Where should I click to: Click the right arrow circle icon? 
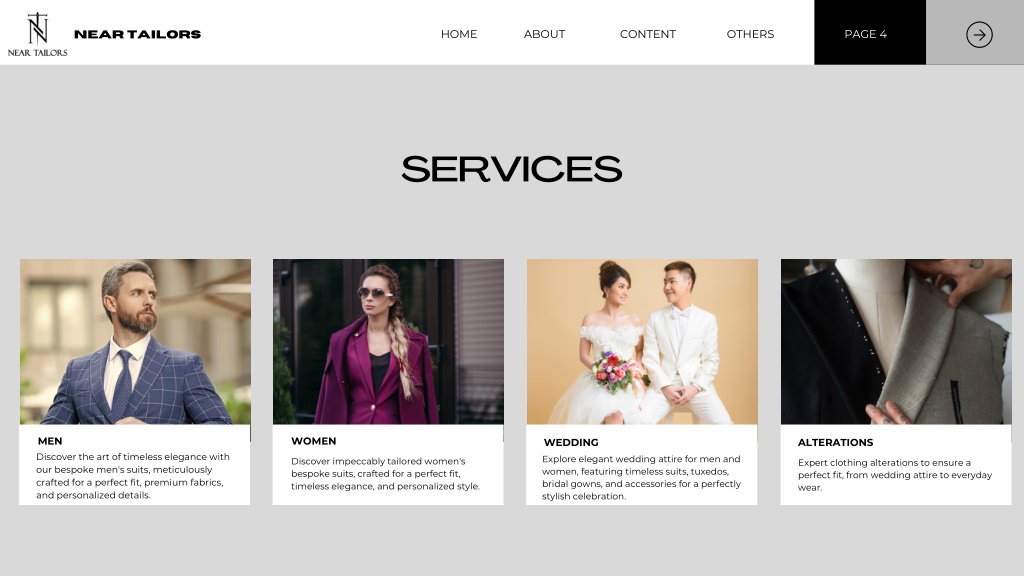click(x=979, y=35)
